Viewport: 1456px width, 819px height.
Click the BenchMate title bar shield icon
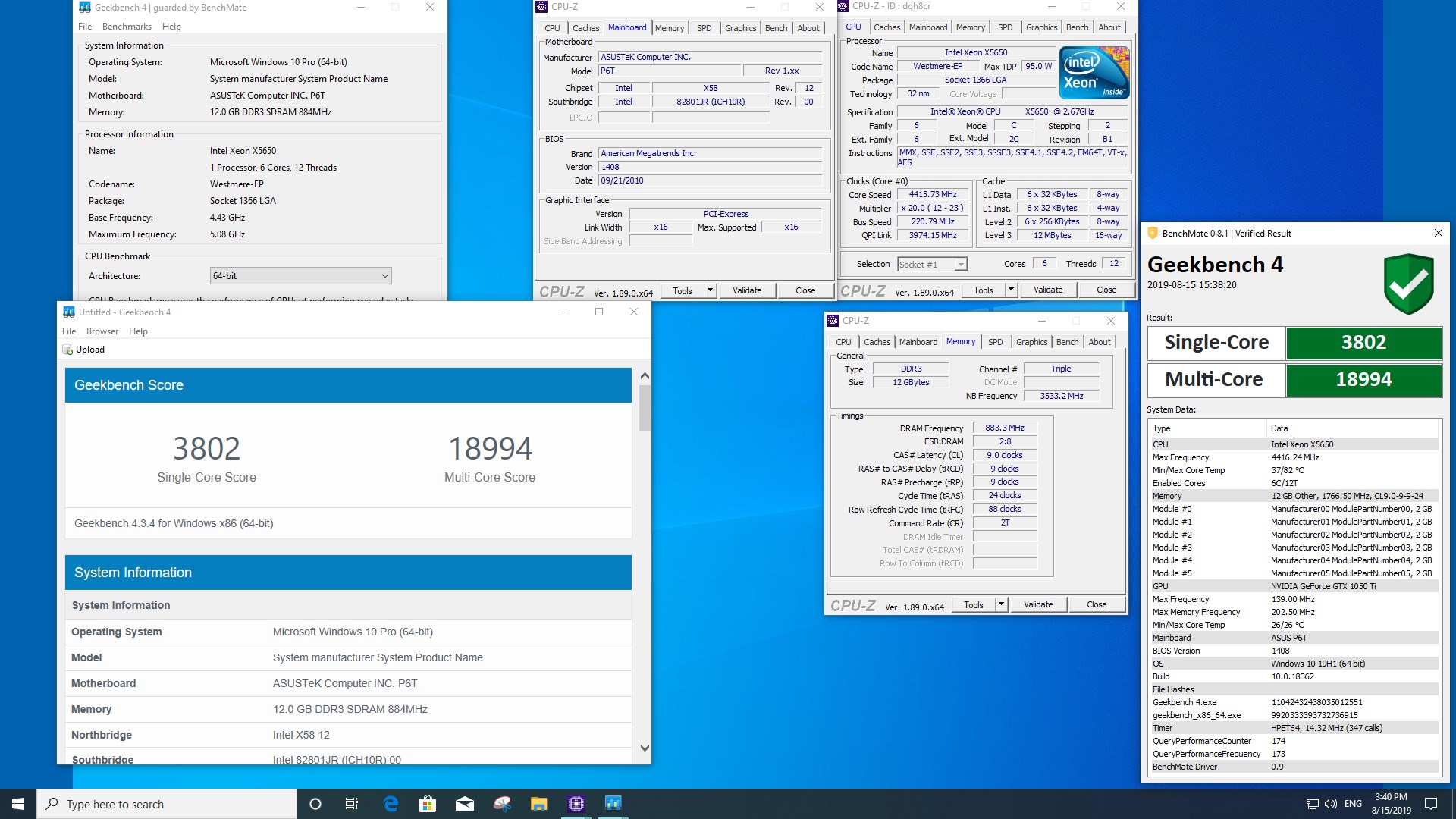click(x=1153, y=234)
